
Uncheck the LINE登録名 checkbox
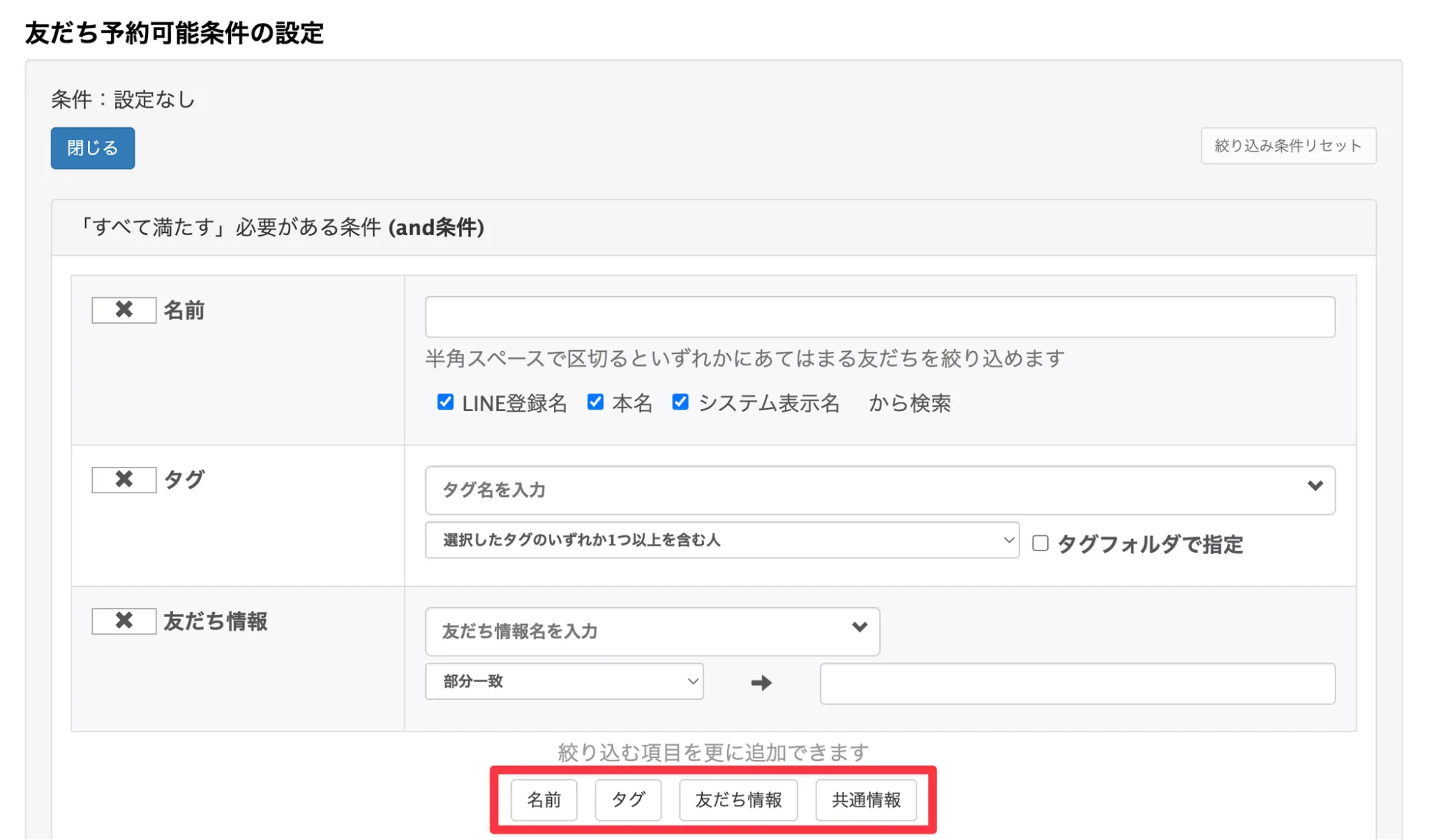click(x=445, y=402)
